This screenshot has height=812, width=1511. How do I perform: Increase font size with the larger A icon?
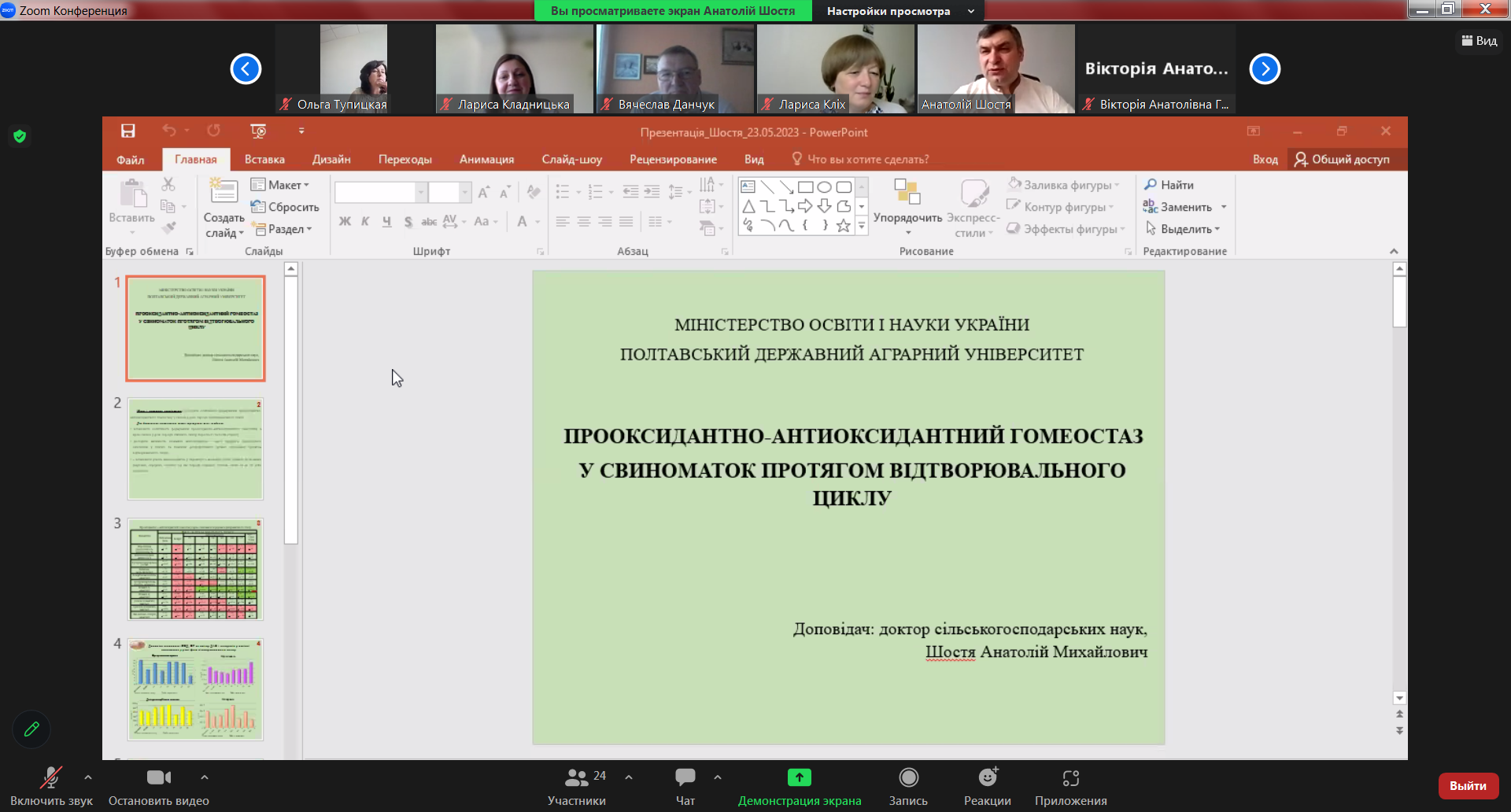[484, 192]
